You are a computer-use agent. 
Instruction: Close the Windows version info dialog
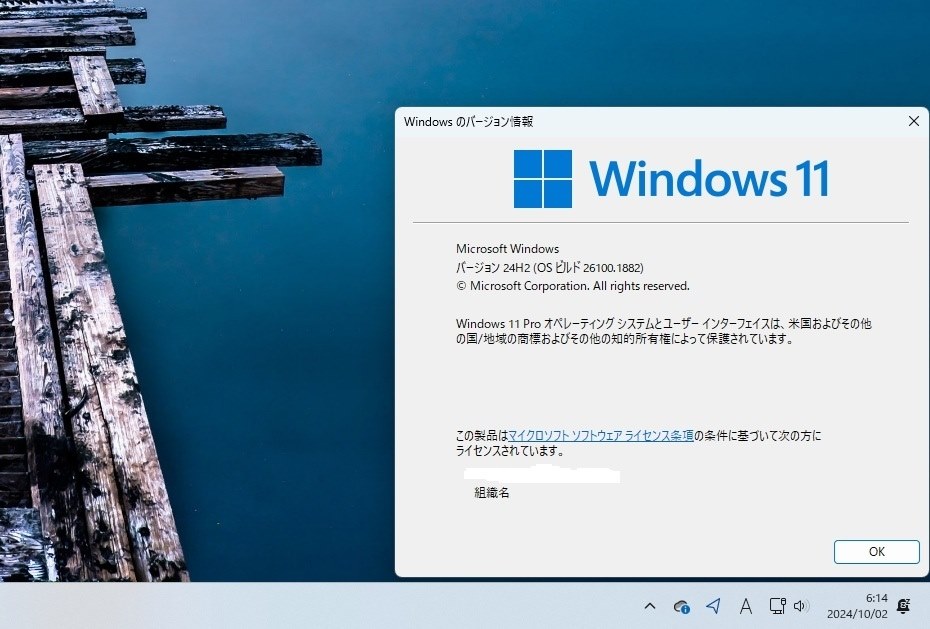click(913, 121)
